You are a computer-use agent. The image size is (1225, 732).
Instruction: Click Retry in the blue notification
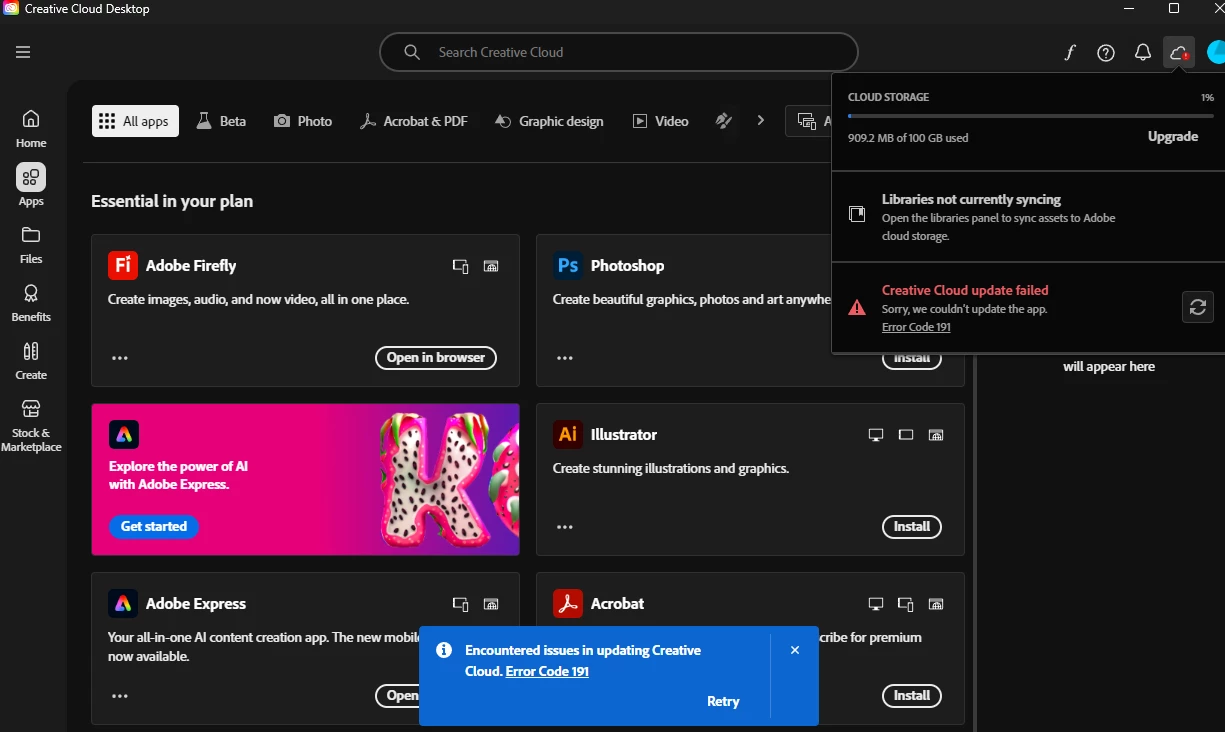tap(723, 701)
